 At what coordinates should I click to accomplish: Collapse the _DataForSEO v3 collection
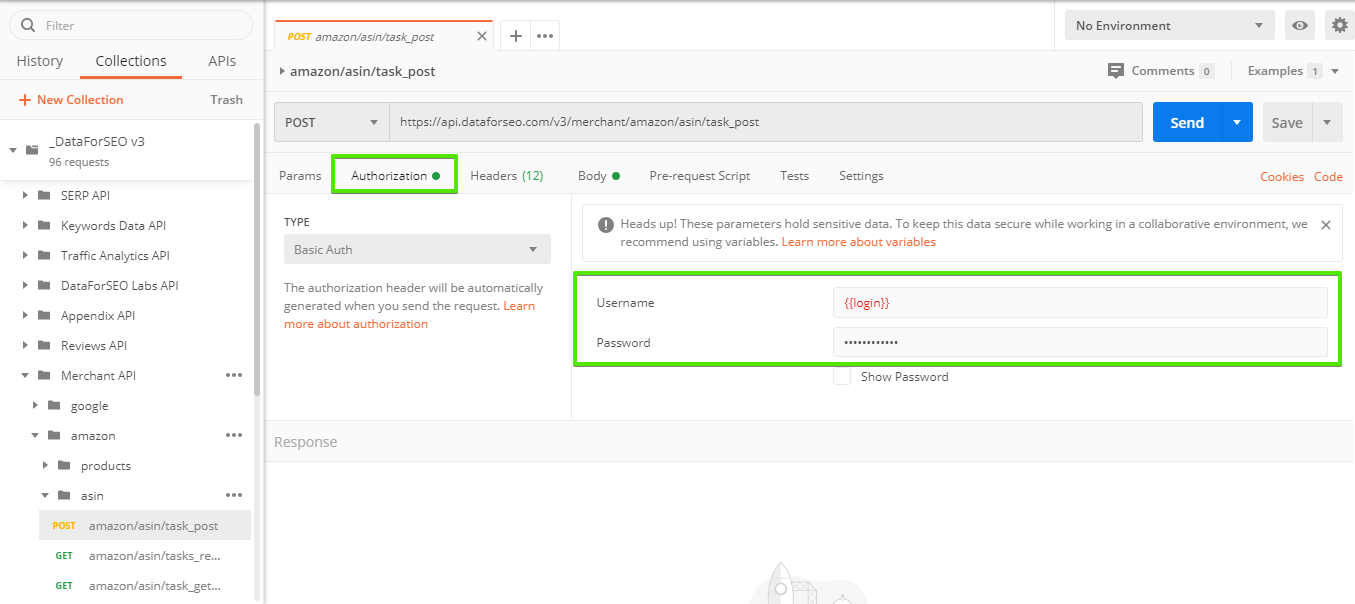pyautogui.click(x=13, y=150)
